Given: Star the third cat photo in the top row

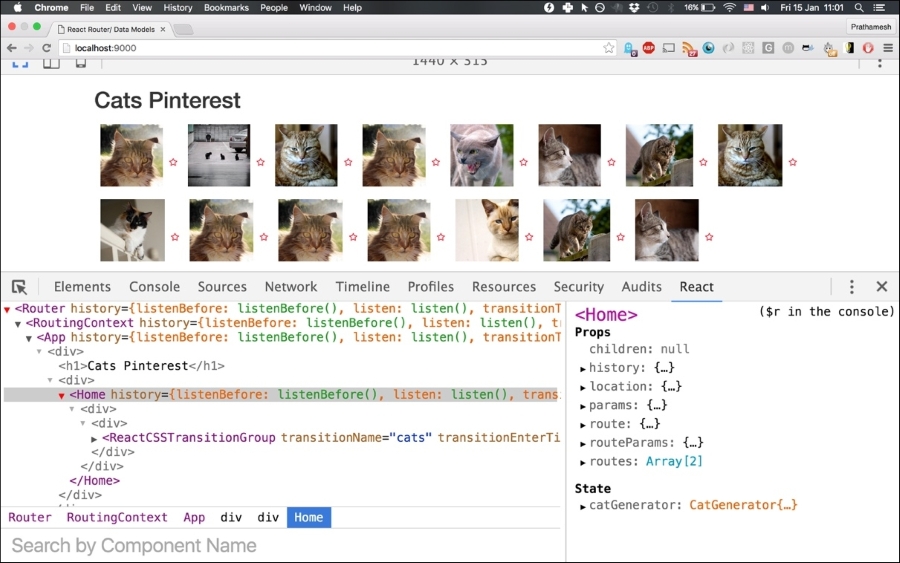Looking at the screenshot, I should tap(348, 162).
